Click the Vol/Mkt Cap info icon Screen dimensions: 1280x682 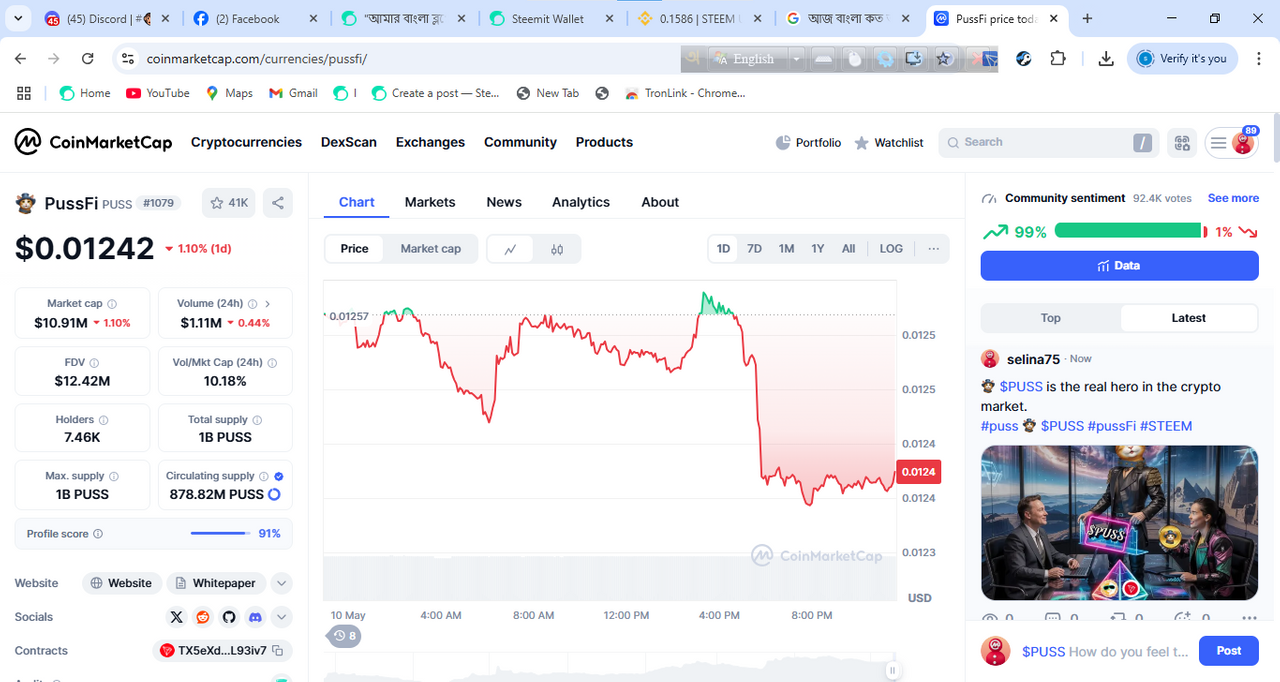(x=272, y=363)
